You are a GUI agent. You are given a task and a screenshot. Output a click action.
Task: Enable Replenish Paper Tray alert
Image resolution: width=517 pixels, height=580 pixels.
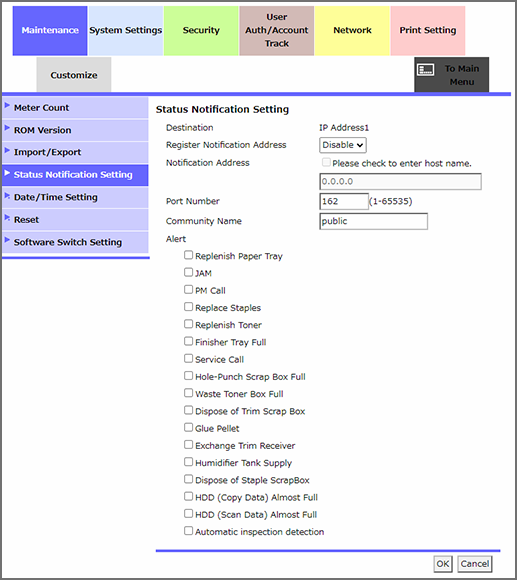point(189,255)
